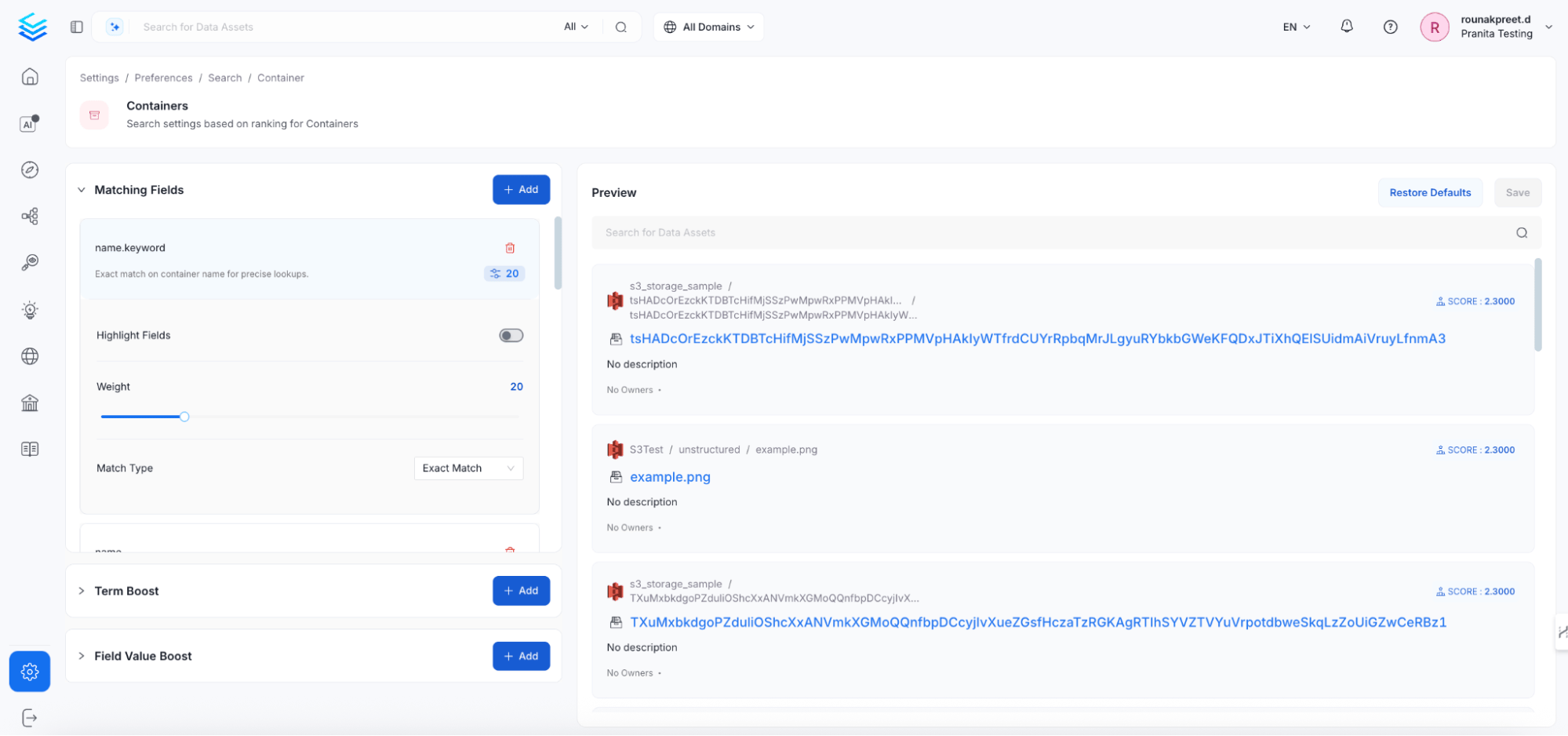Click Restore Defaults button
This screenshot has width=1568, height=736.
click(1430, 193)
